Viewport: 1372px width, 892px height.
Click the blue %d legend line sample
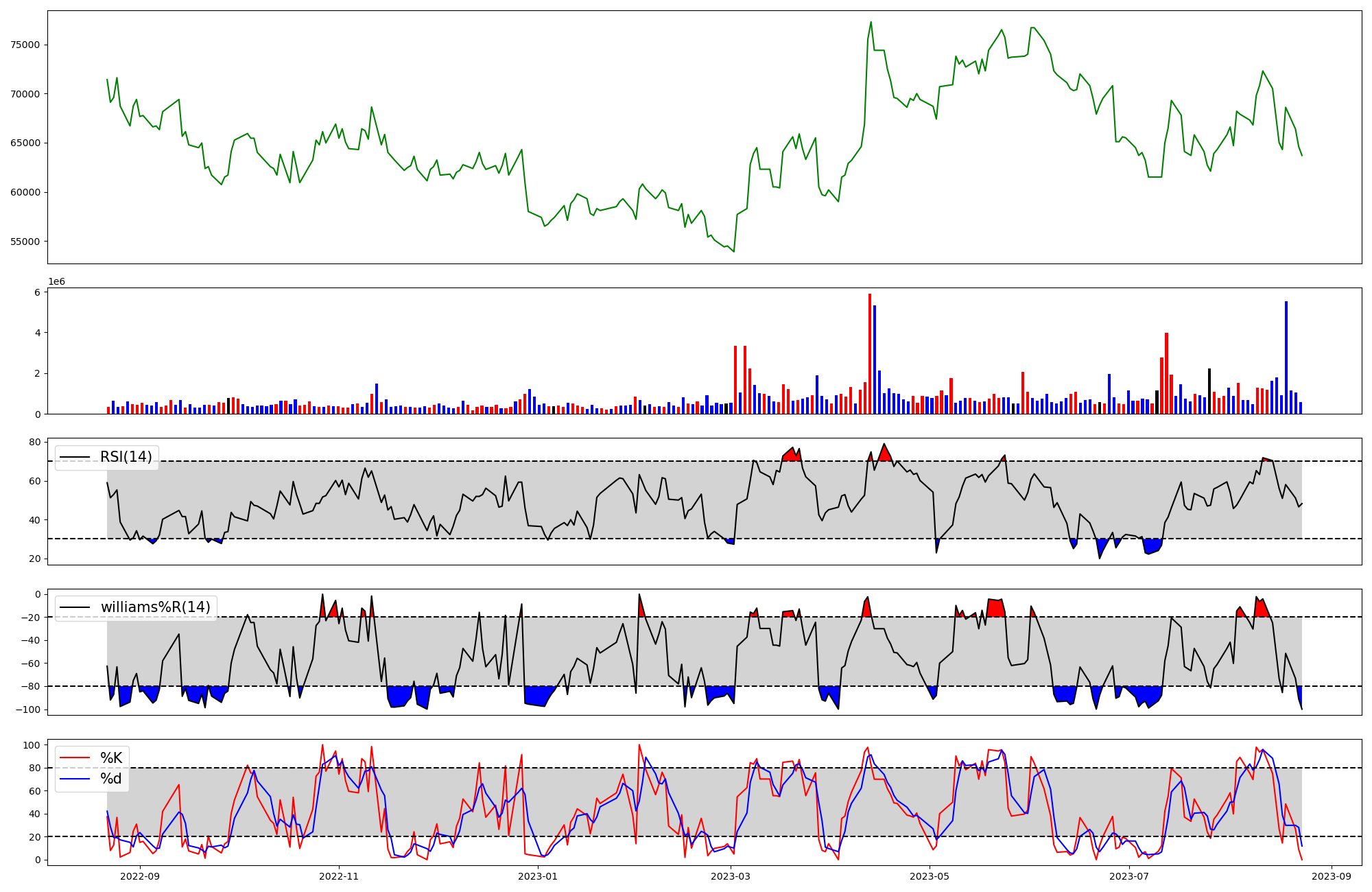pyautogui.click(x=75, y=779)
